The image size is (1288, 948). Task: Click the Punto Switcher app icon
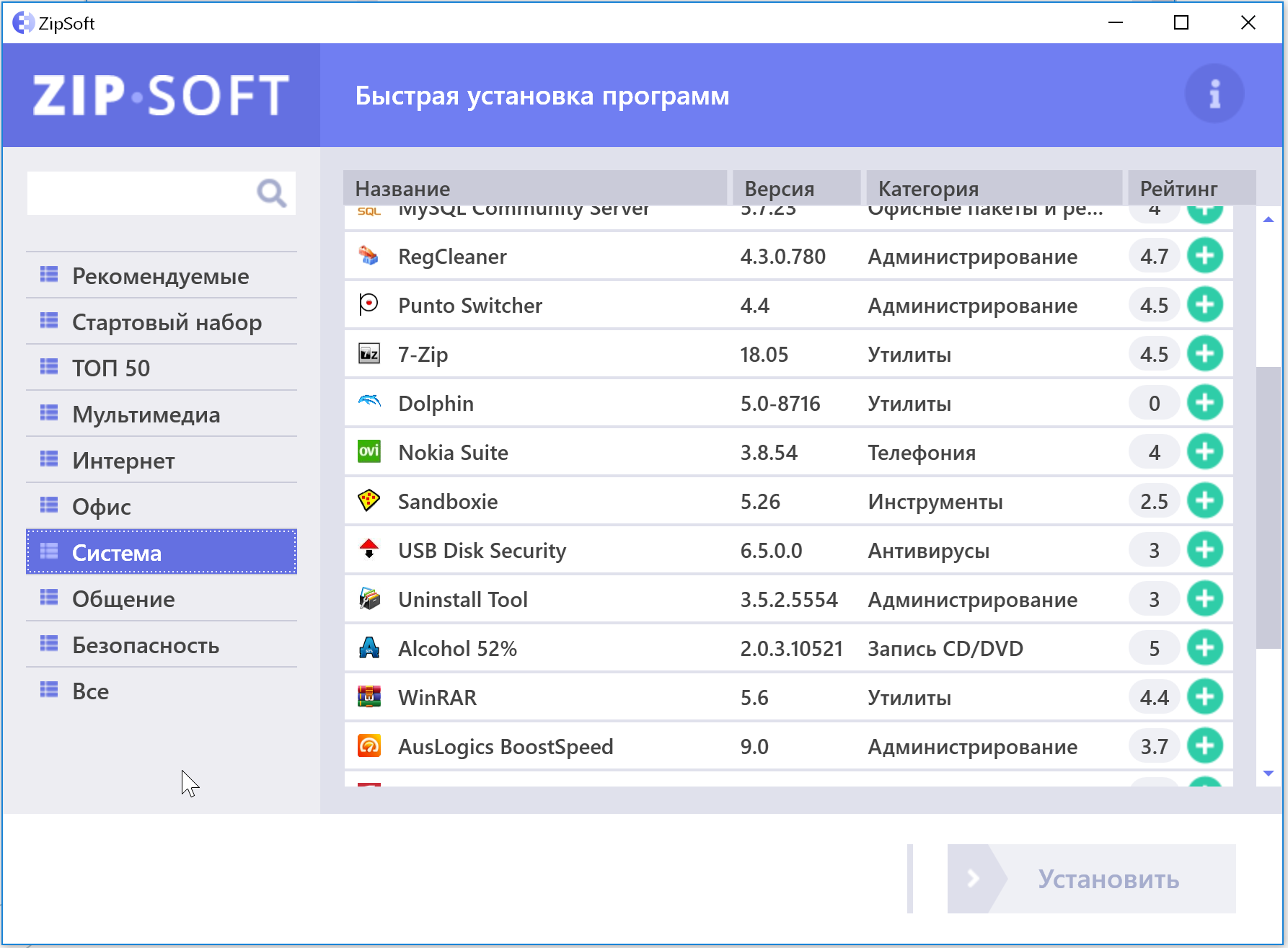tap(369, 304)
